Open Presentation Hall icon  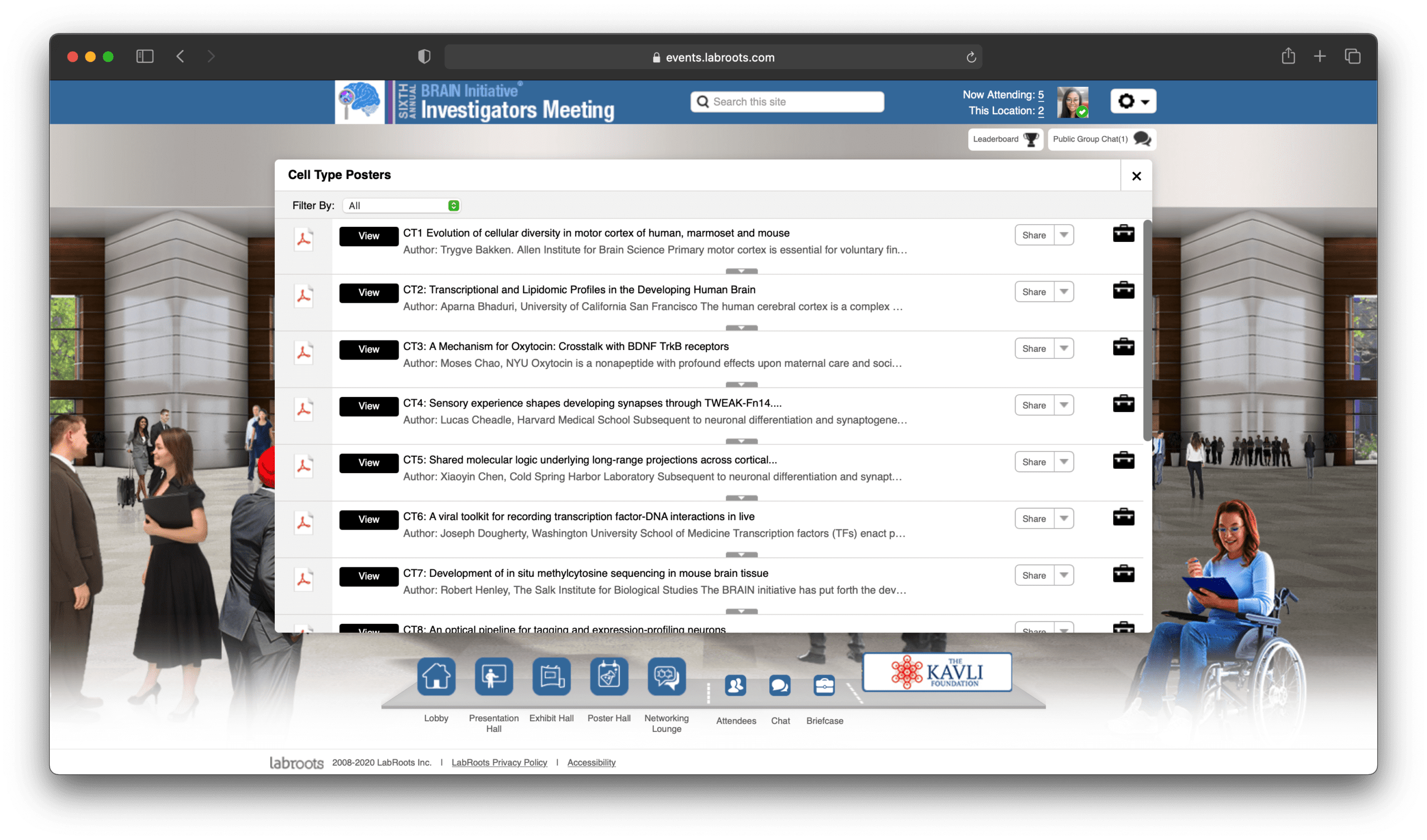(494, 676)
